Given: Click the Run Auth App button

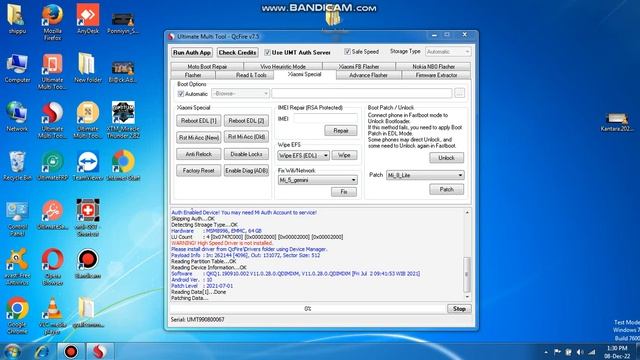Looking at the screenshot, I should [x=192, y=53].
